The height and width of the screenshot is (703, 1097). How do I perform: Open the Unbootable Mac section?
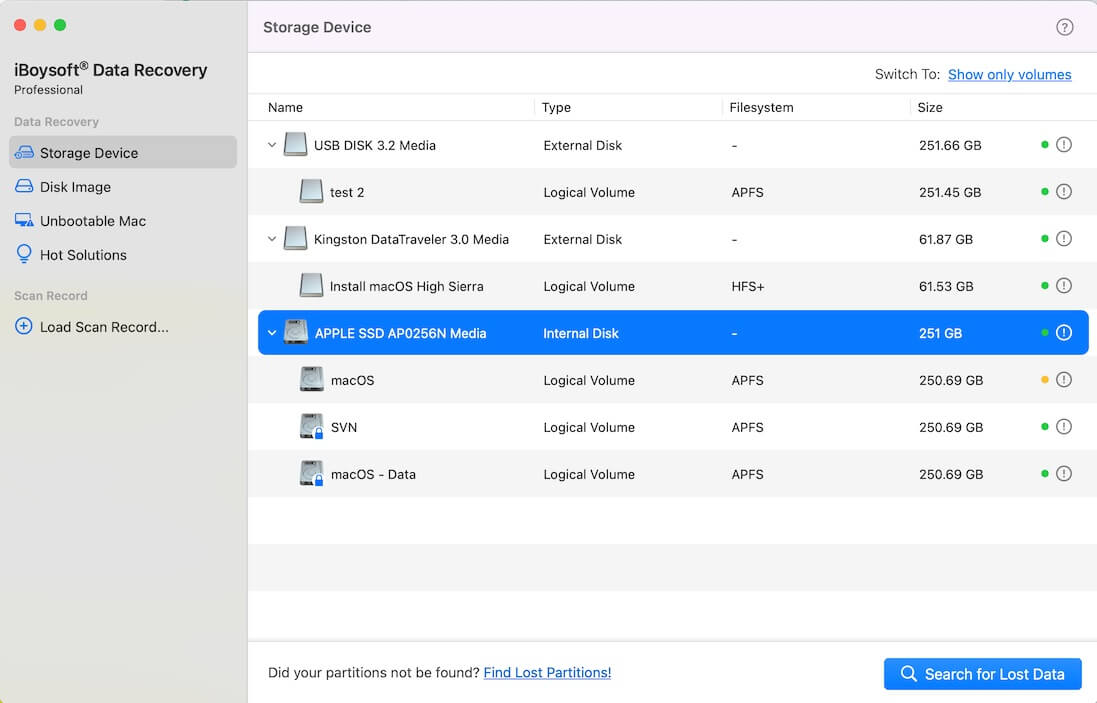(x=93, y=221)
